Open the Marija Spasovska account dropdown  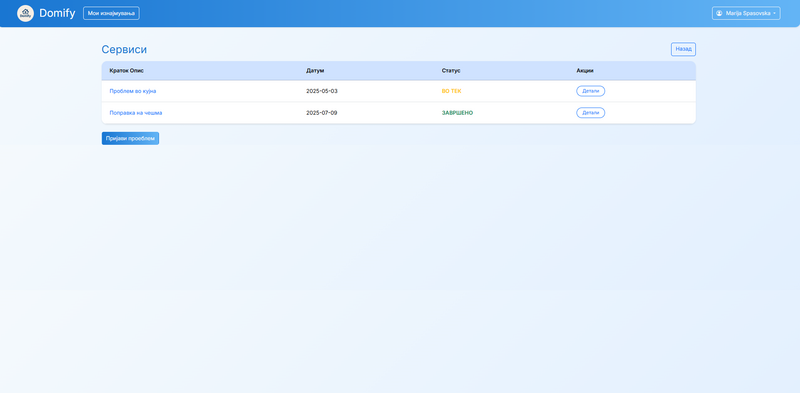[x=746, y=13]
